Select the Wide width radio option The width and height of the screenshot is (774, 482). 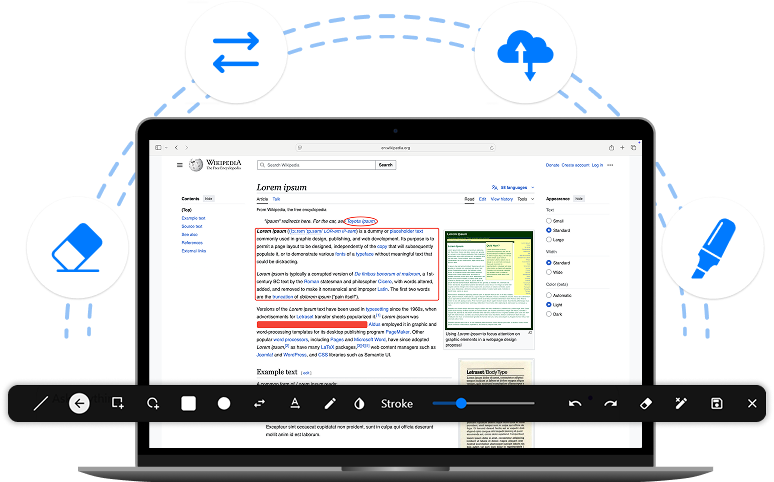[x=549, y=272]
